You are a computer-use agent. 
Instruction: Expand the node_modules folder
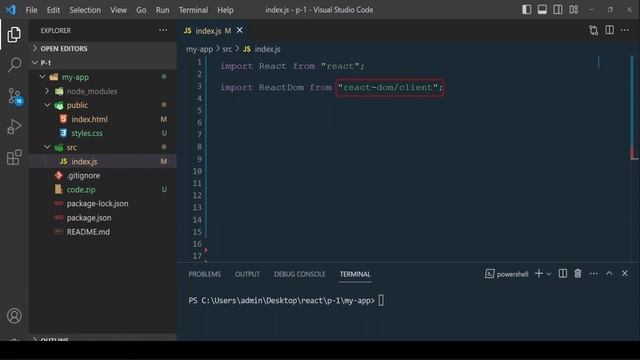coord(103,91)
